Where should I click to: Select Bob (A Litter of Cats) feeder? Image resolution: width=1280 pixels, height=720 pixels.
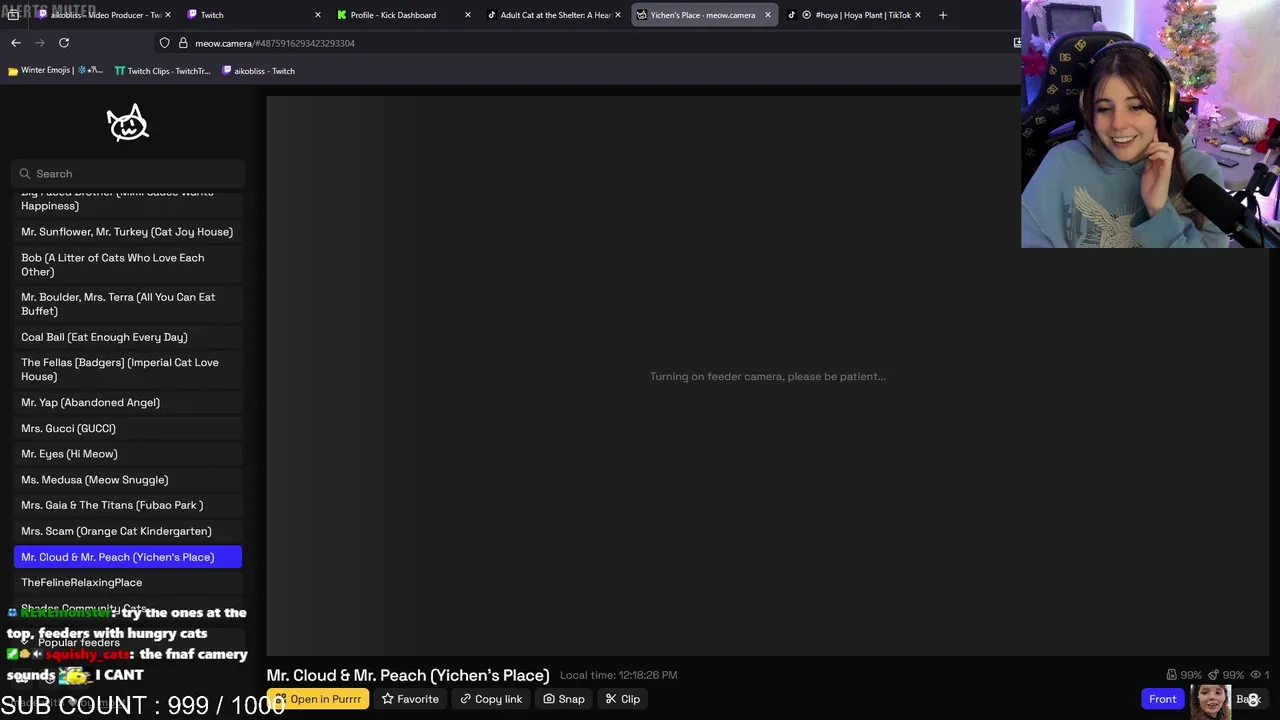click(x=128, y=265)
